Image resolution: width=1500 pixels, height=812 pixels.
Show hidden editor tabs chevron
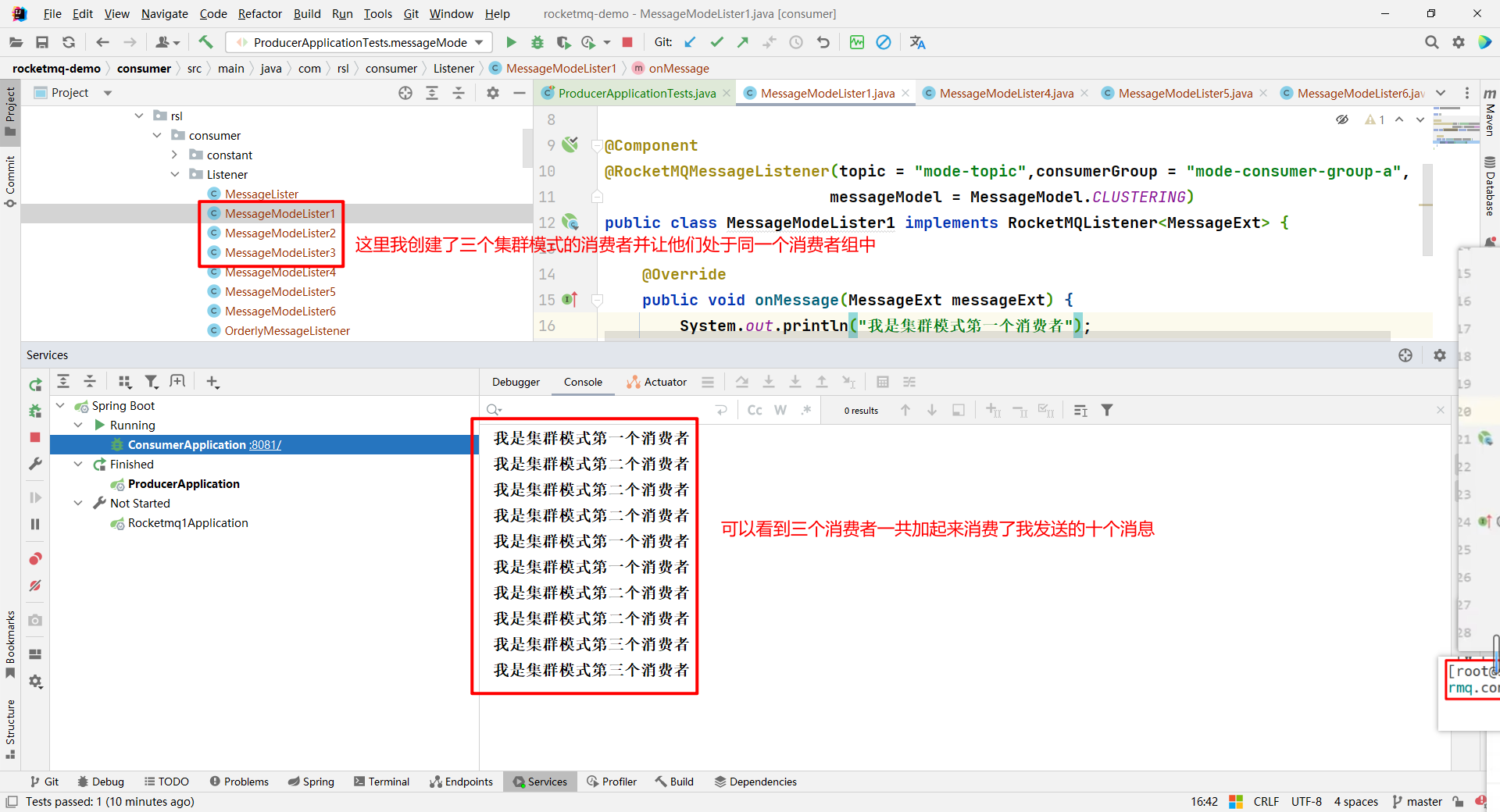click(x=1441, y=93)
